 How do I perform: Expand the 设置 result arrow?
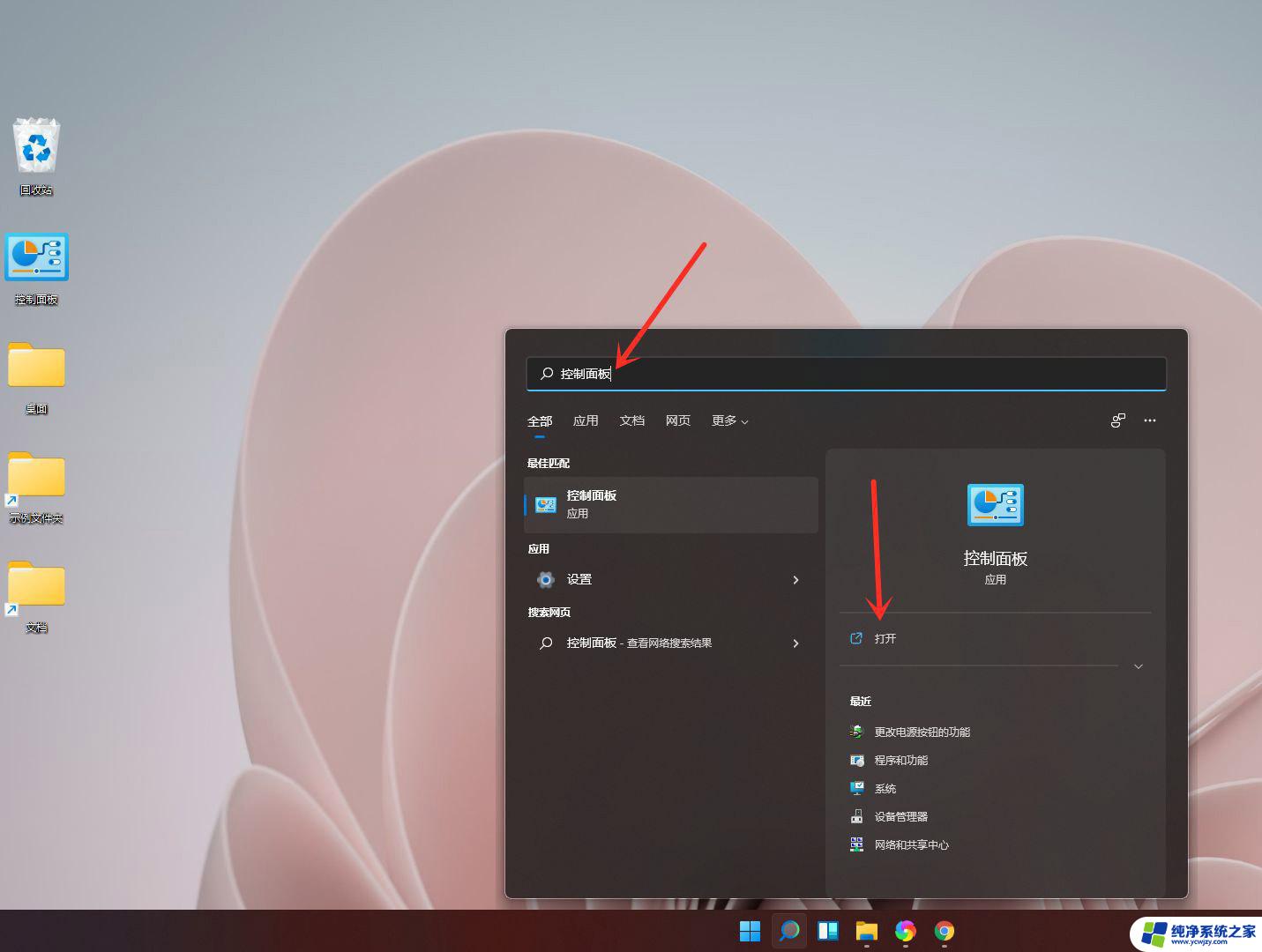pos(795,579)
